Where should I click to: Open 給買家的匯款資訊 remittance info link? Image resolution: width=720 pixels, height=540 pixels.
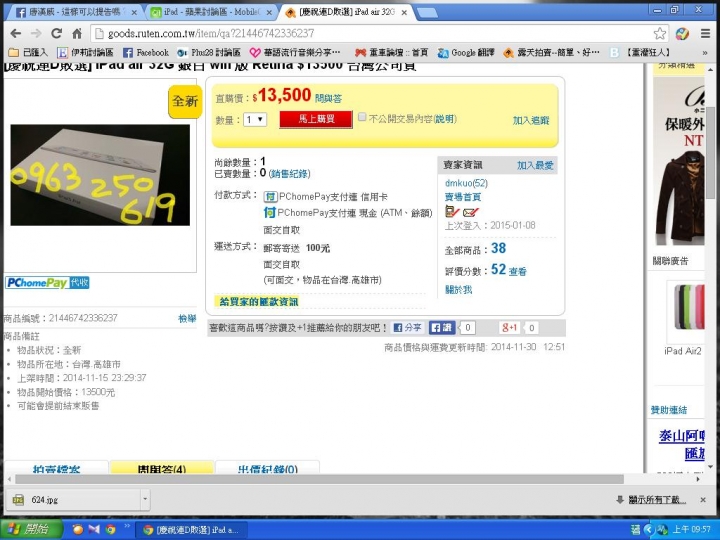click(x=259, y=302)
